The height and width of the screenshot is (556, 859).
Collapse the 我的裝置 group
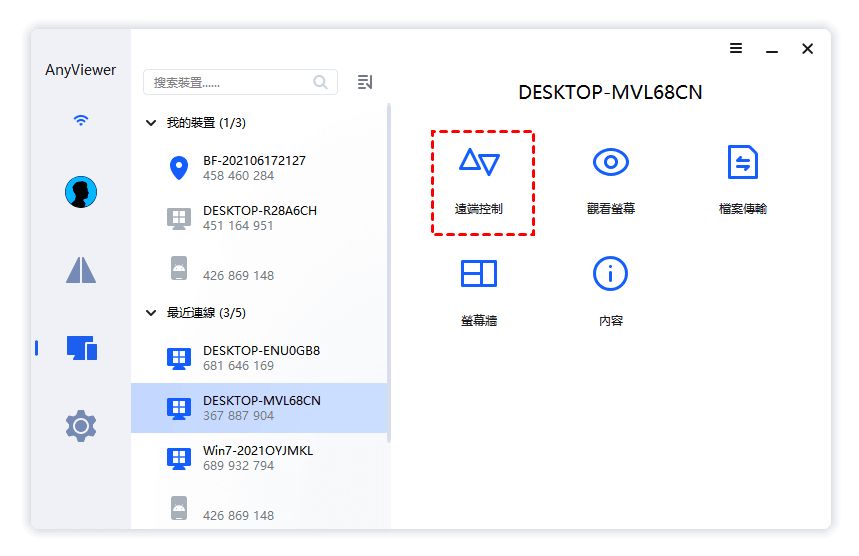click(151, 123)
